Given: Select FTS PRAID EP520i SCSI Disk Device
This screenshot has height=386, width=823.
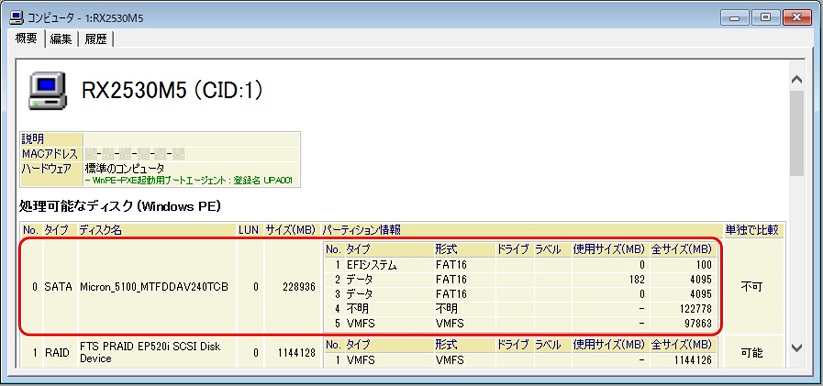Looking at the screenshot, I should (x=150, y=352).
